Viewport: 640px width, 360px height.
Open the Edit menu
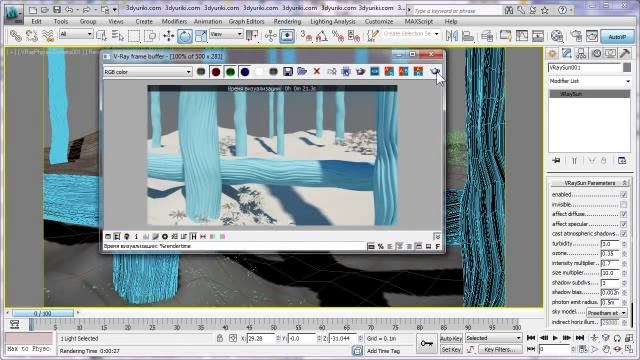36,21
